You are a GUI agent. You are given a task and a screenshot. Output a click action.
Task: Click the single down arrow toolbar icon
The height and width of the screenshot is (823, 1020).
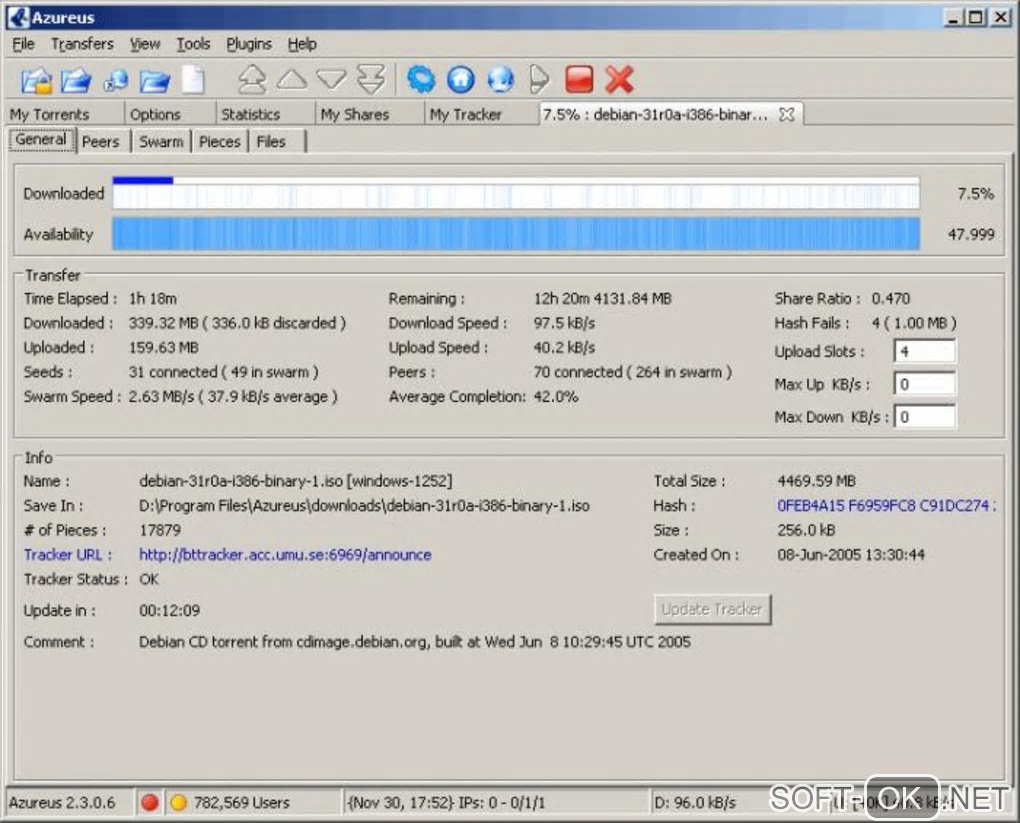(331, 79)
